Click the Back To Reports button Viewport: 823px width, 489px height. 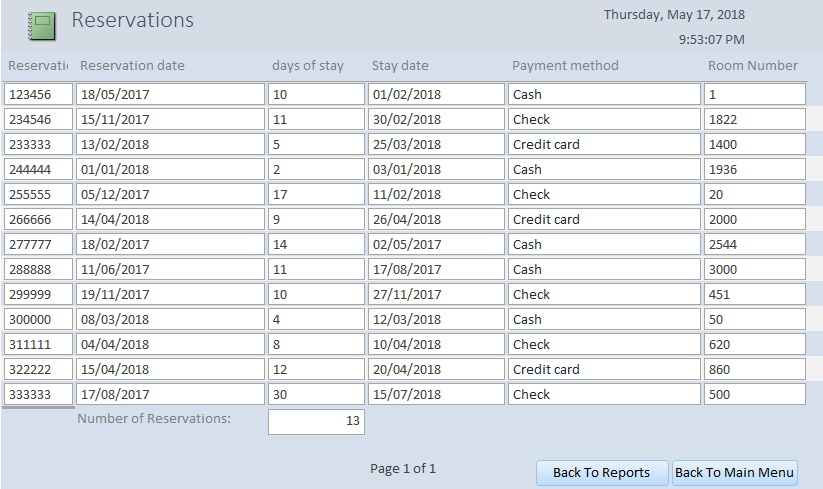tap(601, 473)
